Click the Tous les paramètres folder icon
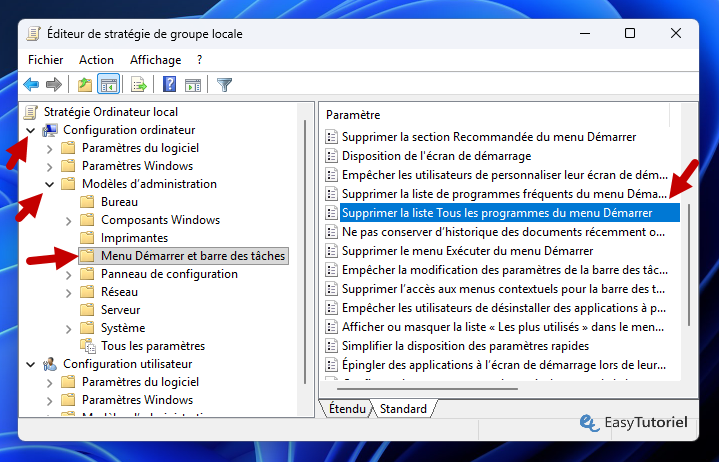Image resolution: width=719 pixels, height=462 pixels. [x=88, y=346]
